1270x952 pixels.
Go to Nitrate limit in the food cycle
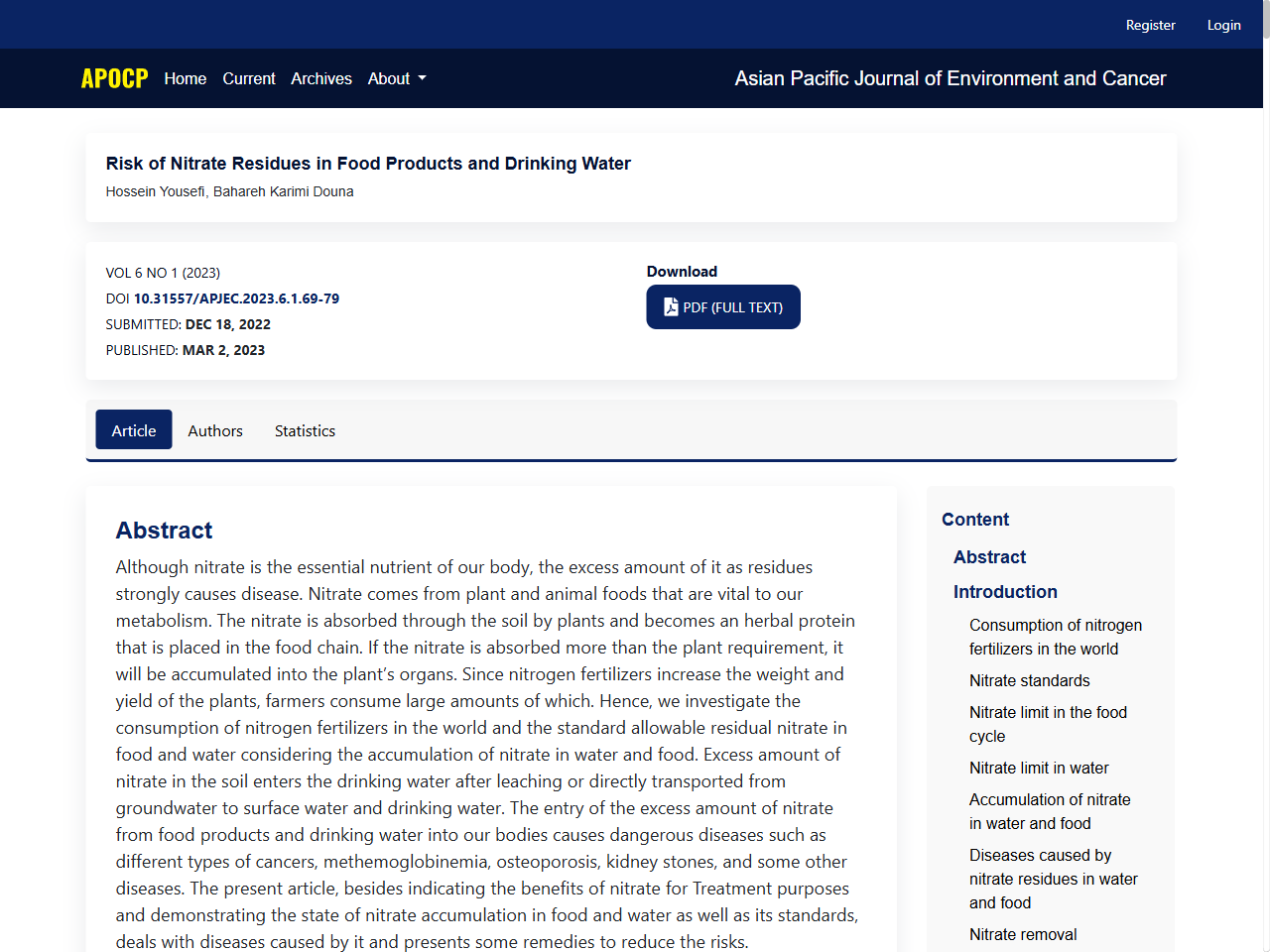point(1049,724)
